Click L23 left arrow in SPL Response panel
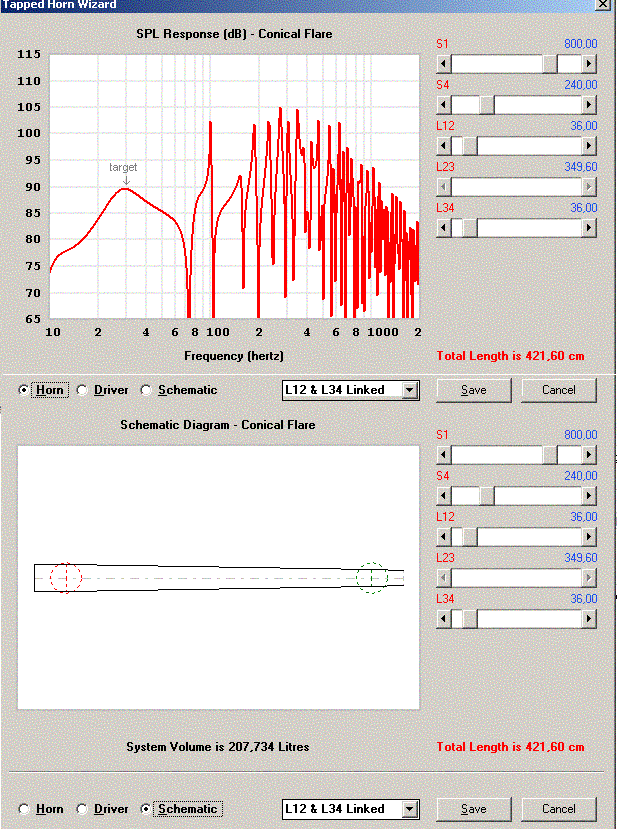The image size is (619, 829). coord(444,187)
